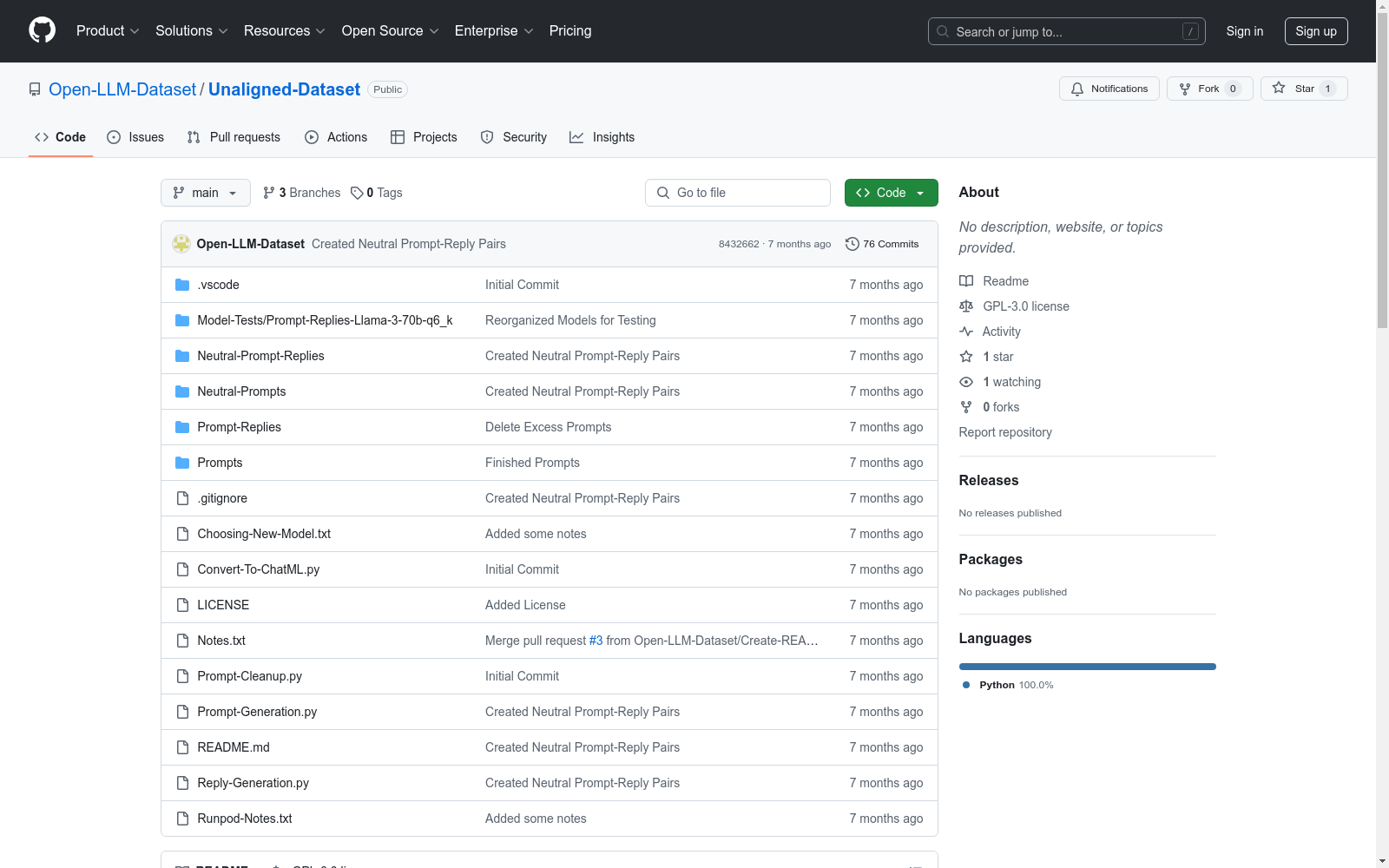Click the tag icon beside 0 Tags
The width and height of the screenshot is (1389, 868).
tap(357, 193)
